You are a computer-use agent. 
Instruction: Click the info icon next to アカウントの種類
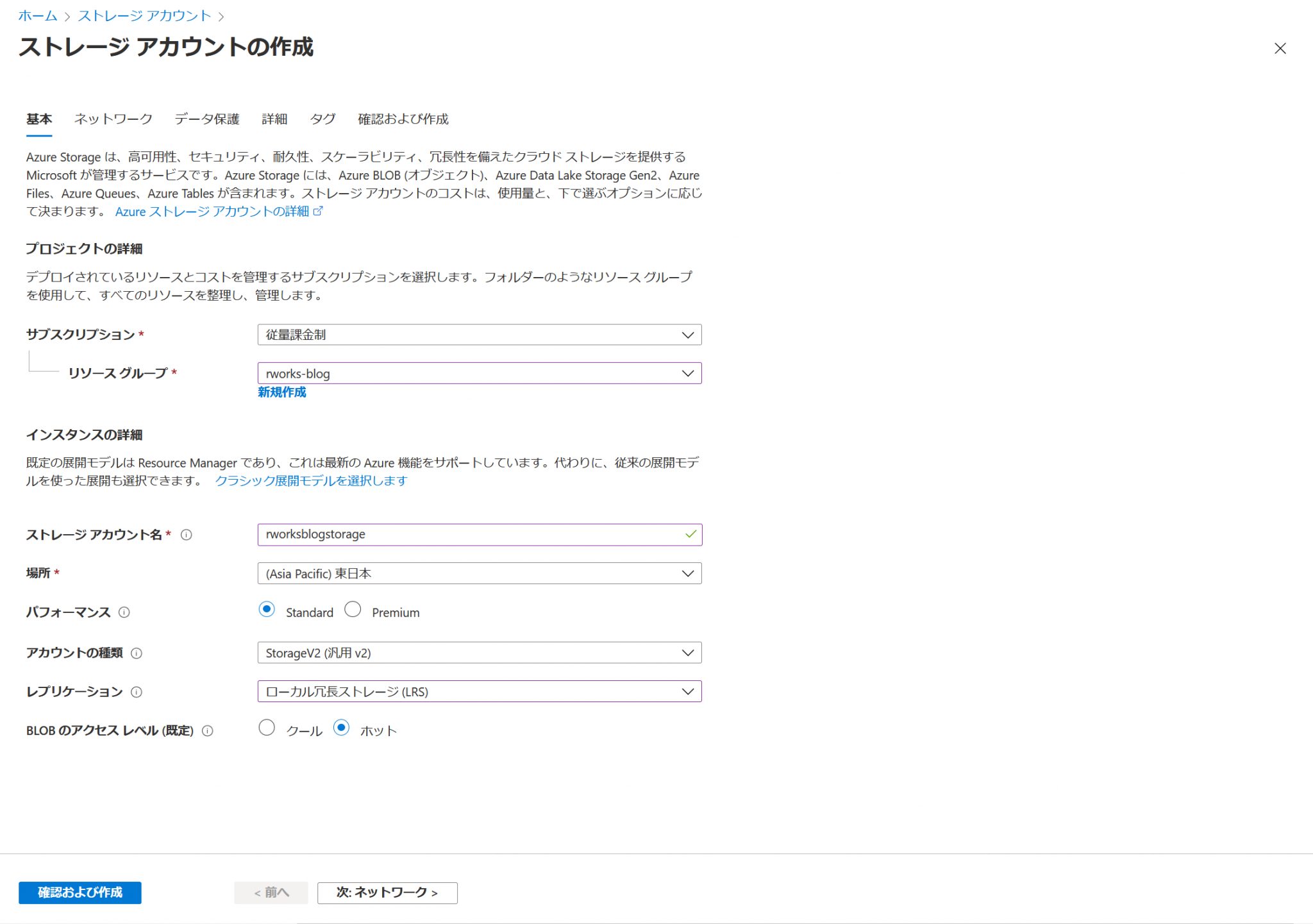(137, 653)
